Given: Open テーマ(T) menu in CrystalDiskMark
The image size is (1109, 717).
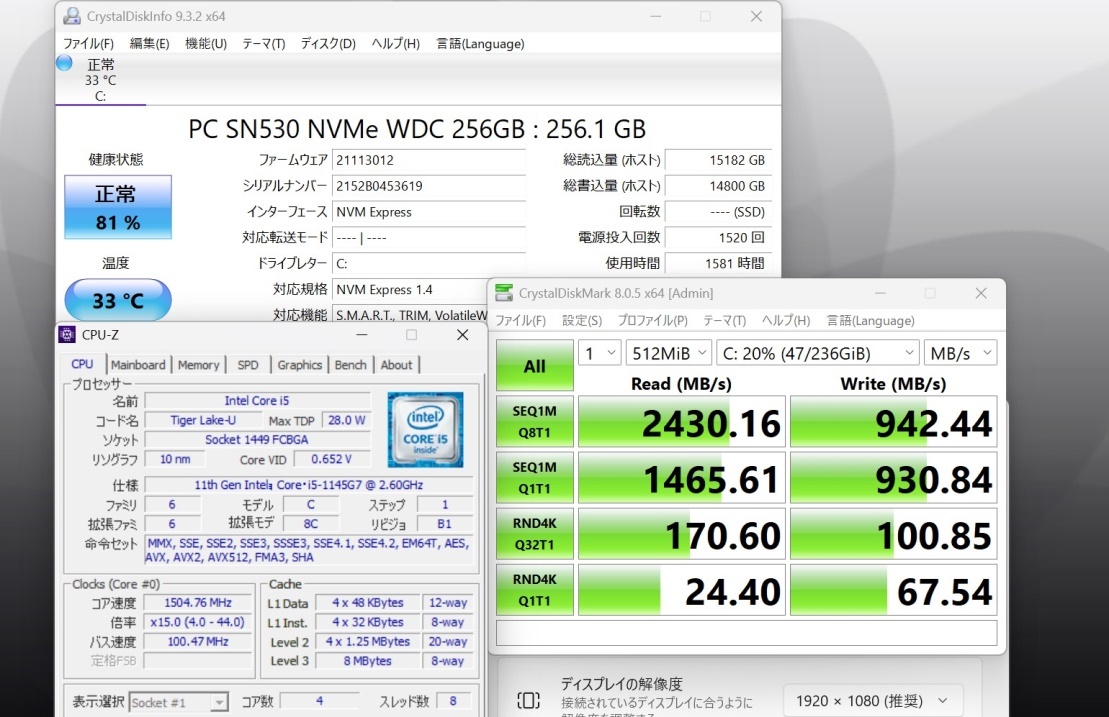Looking at the screenshot, I should pyautogui.click(x=724, y=320).
